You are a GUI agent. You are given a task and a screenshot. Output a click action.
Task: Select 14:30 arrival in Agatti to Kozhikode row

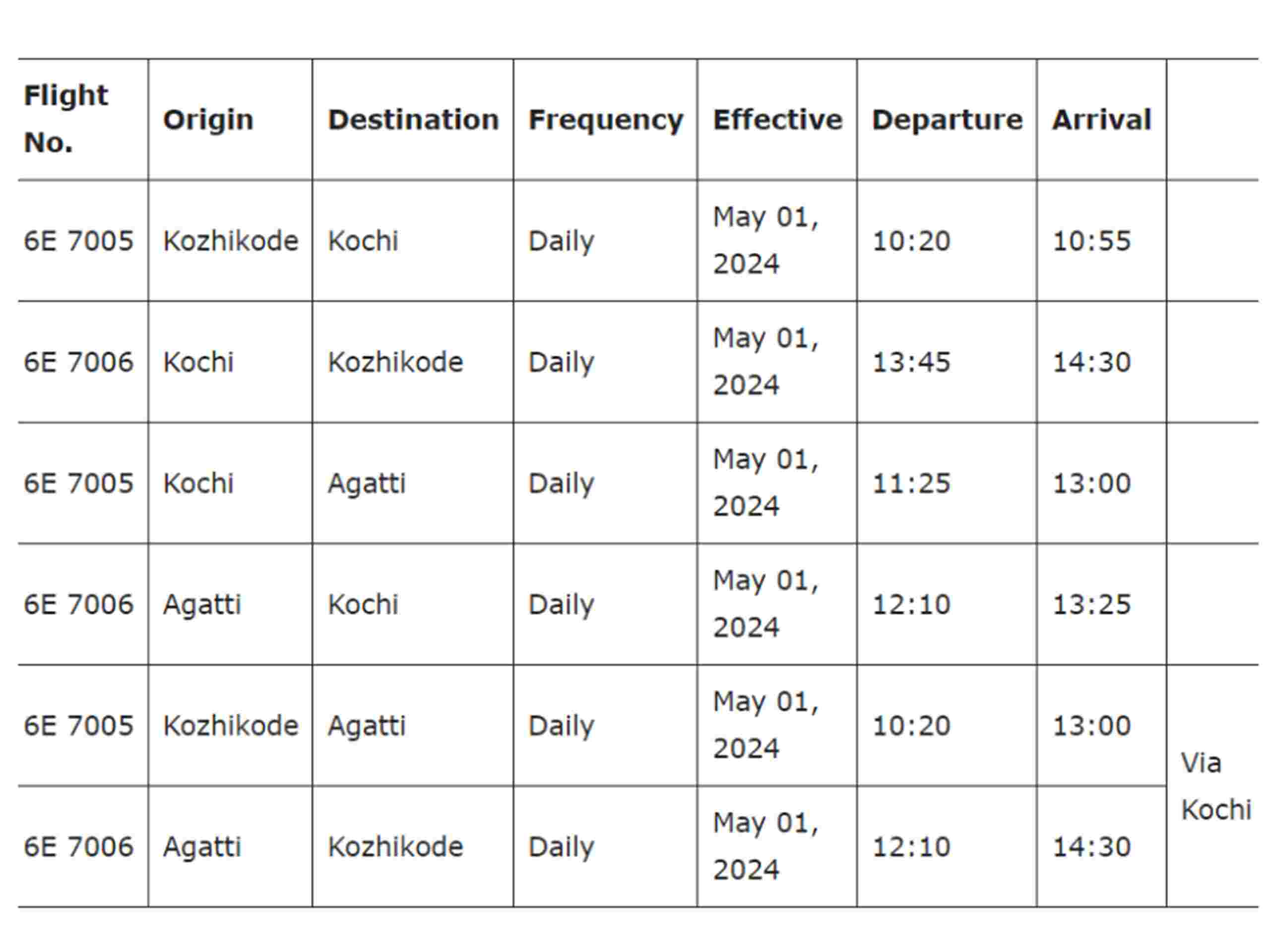tap(1091, 847)
